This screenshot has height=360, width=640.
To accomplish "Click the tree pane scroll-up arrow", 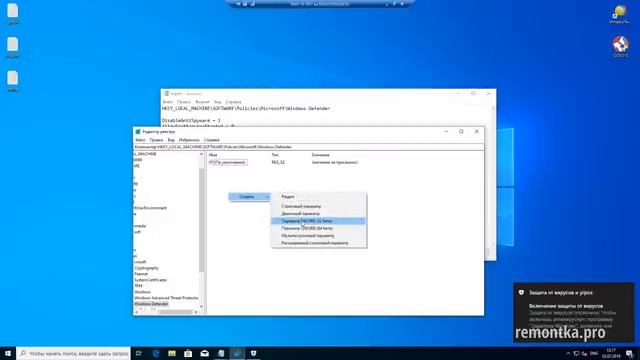I will coord(202,155).
